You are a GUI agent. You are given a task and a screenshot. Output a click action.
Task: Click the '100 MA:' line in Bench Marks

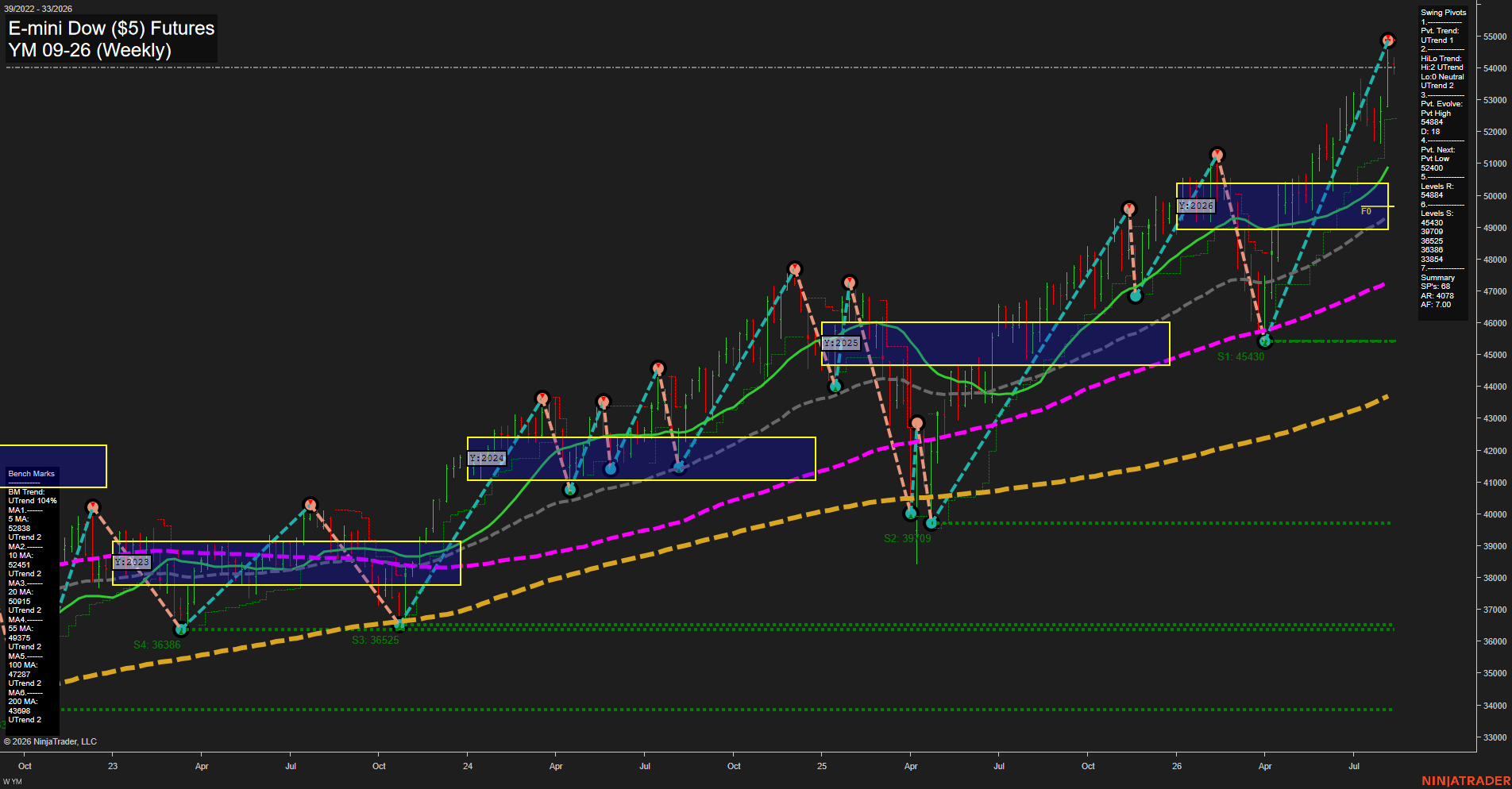[23, 665]
